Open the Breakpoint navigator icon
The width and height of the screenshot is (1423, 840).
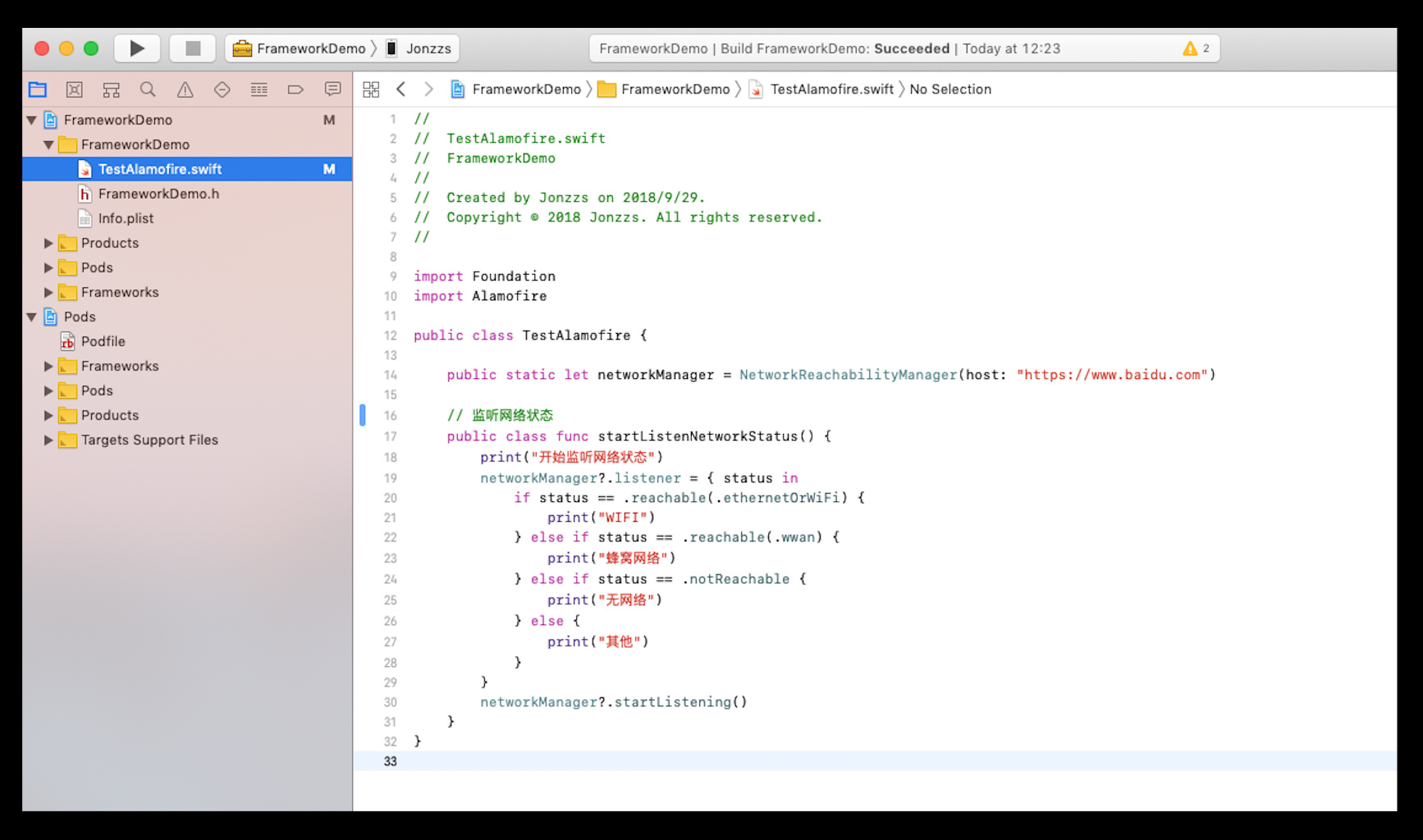tap(295, 89)
